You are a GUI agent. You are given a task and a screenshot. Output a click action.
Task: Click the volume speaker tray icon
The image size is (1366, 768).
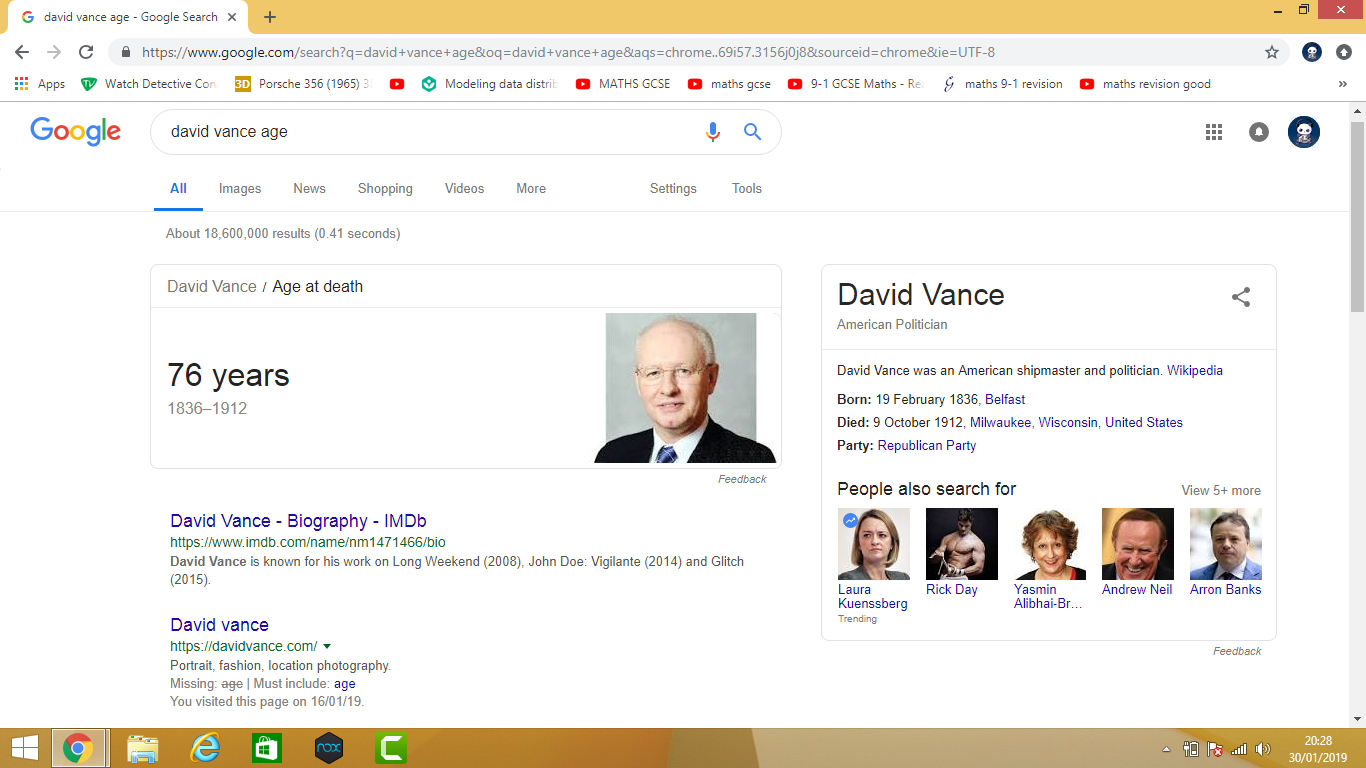(1263, 749)
